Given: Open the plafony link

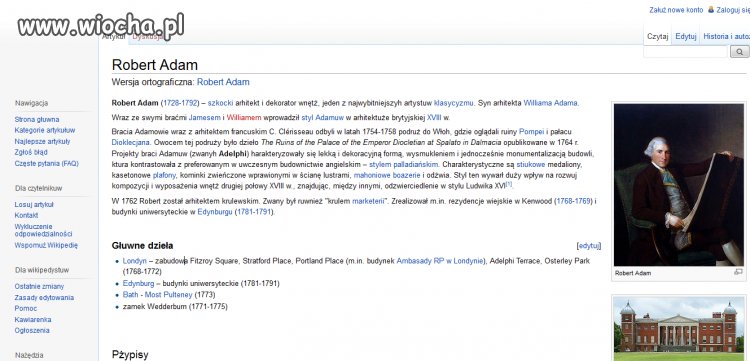Looking at the screenshot, I should click(165, 175).
